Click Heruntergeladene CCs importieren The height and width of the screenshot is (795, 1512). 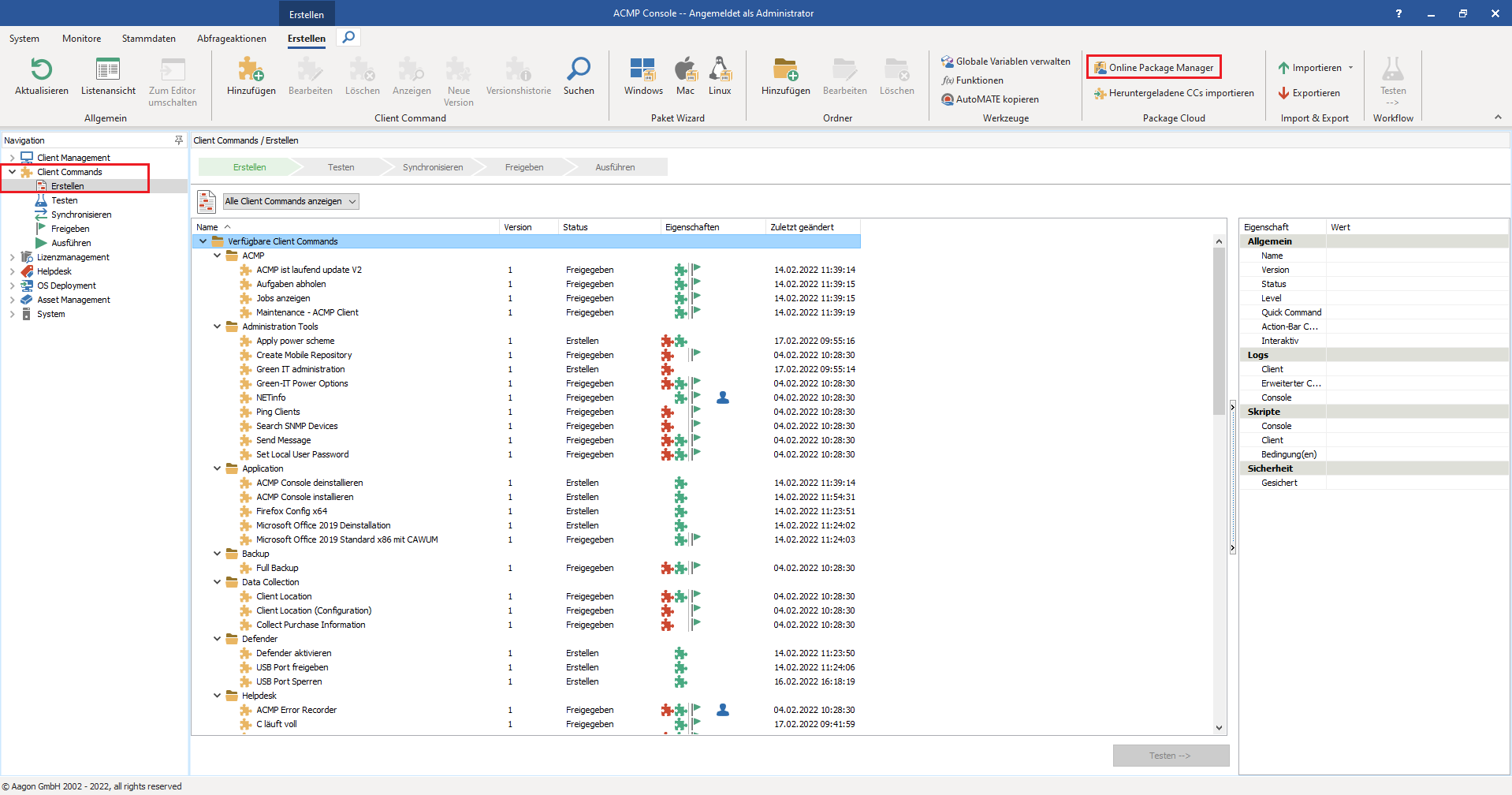[x=1174, y=93]
